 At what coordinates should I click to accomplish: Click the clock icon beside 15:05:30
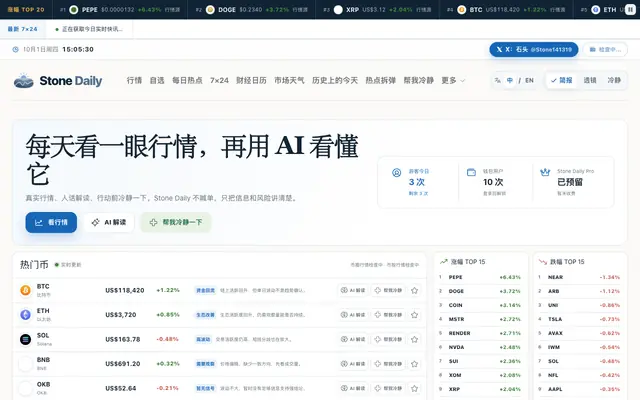tap(16, 49)
